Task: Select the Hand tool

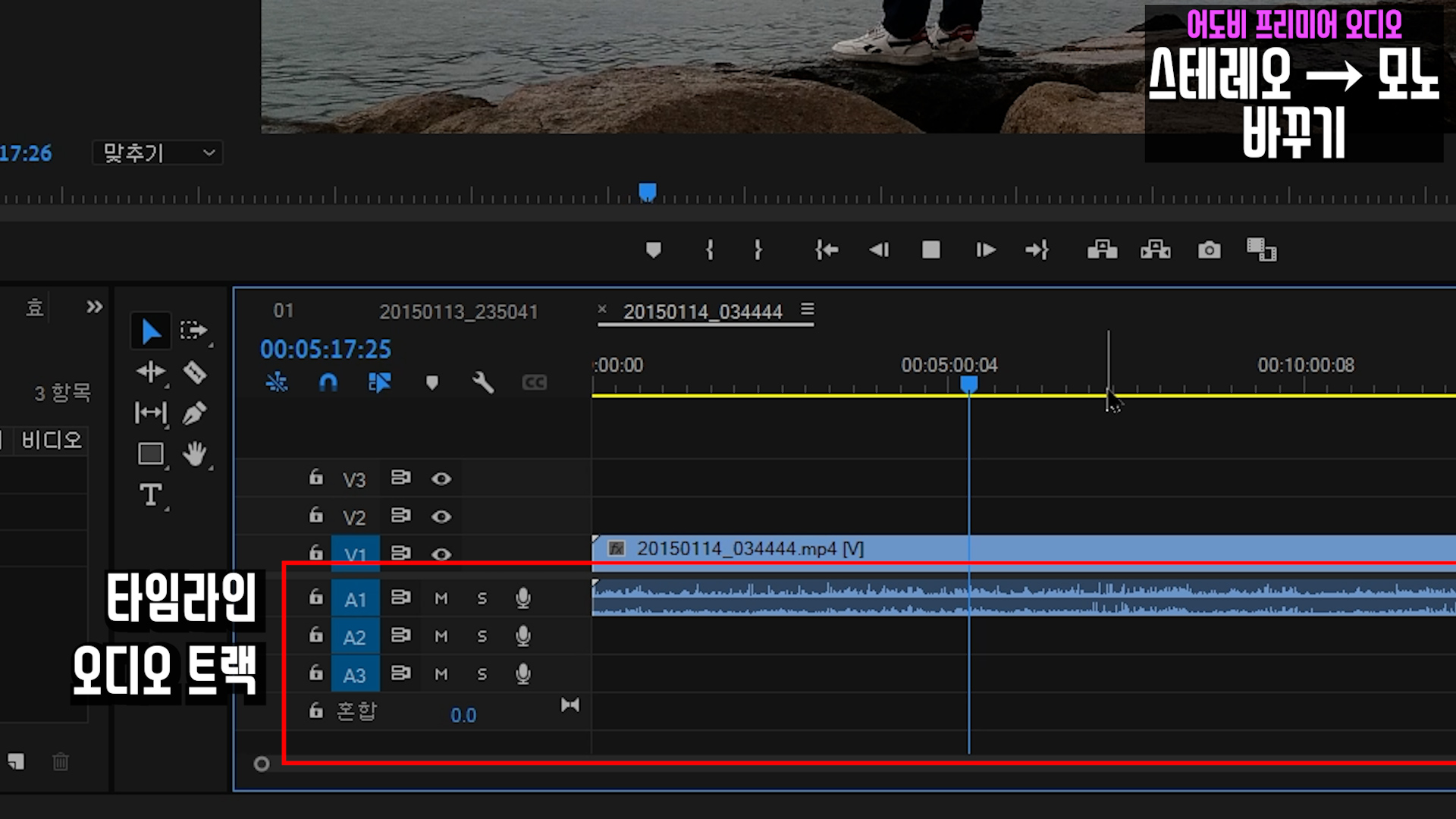Action: pyautogui.click(x=195, y=454)
